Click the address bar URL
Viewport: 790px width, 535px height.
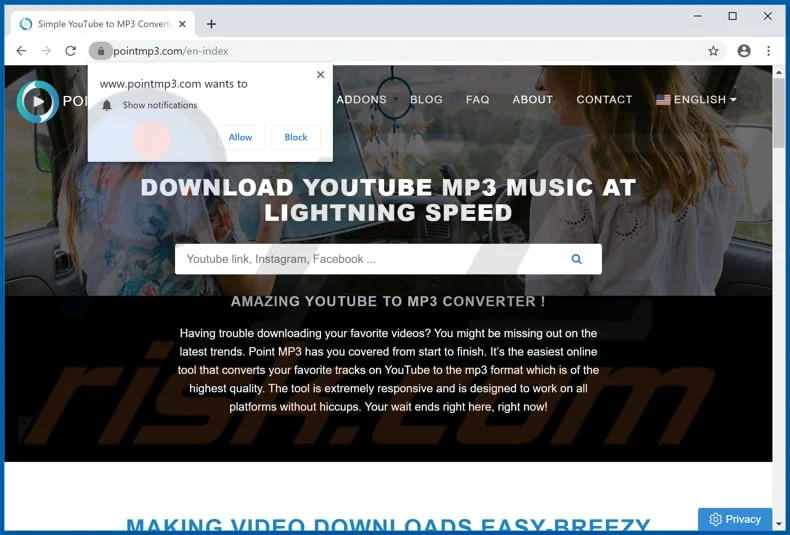(170, 51)
